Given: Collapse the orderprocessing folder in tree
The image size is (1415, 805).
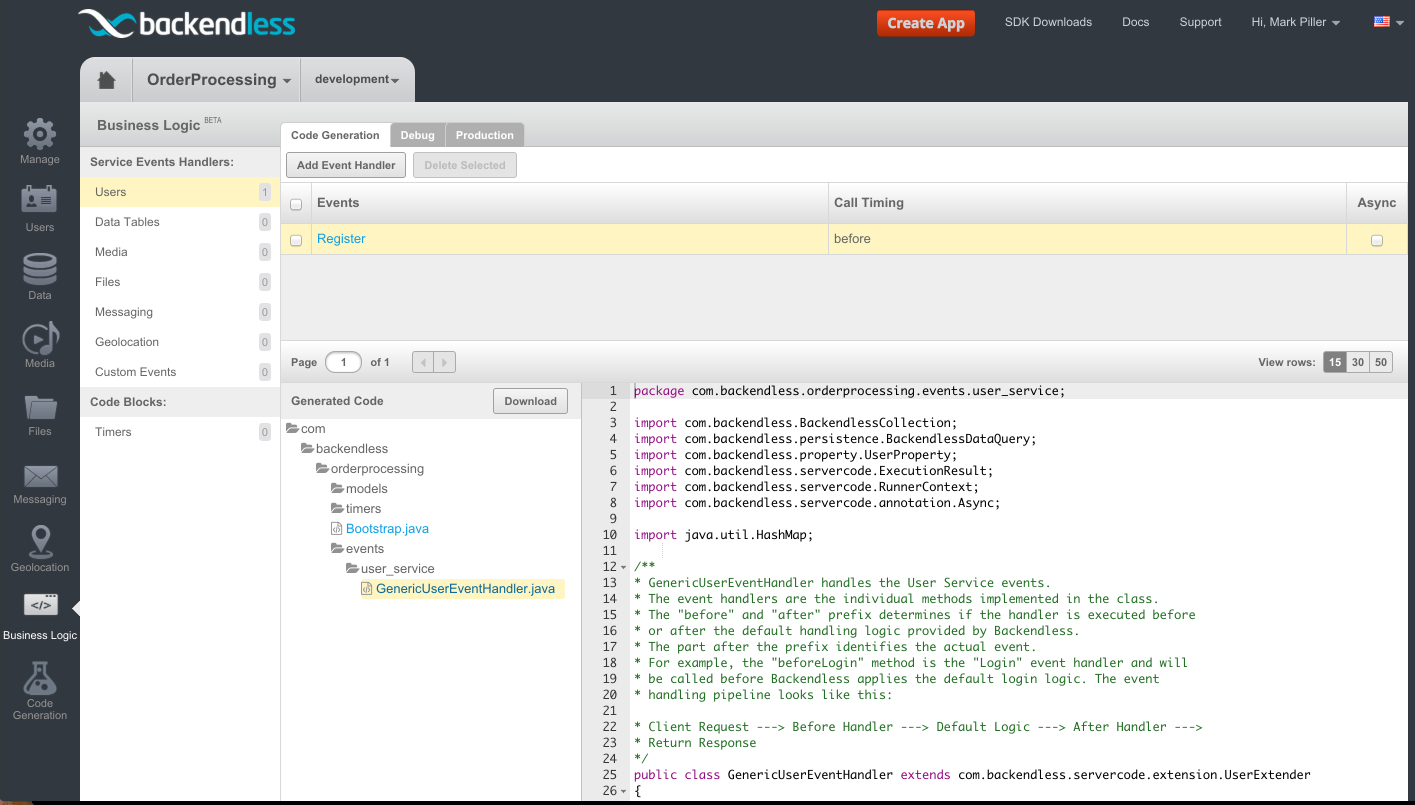Looking at the screenshot, I should (322, 469).
